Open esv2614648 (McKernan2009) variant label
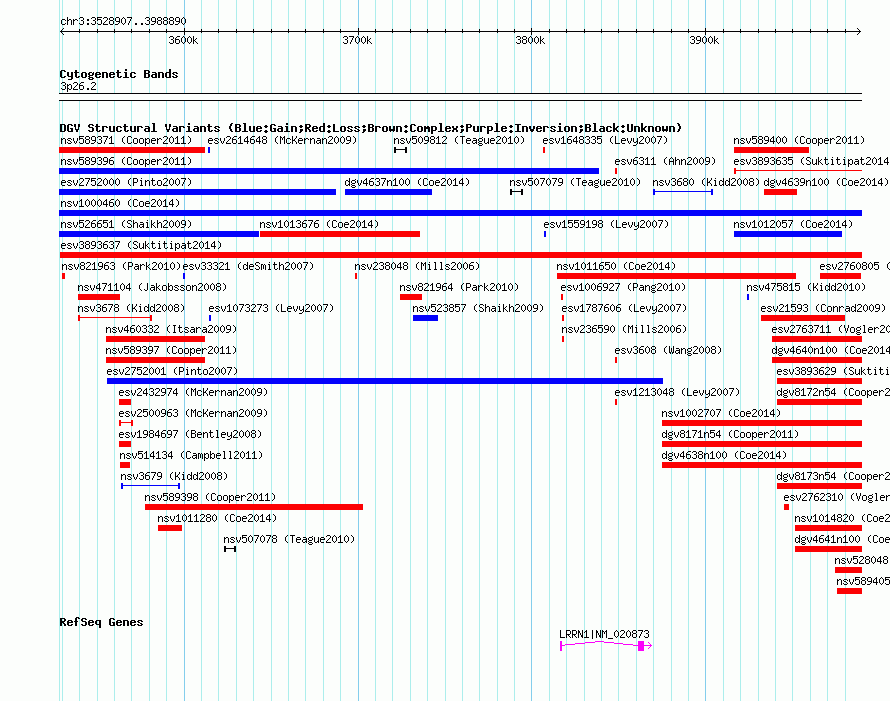The width and height of the screenshot is (890, 701). point(282,140)
